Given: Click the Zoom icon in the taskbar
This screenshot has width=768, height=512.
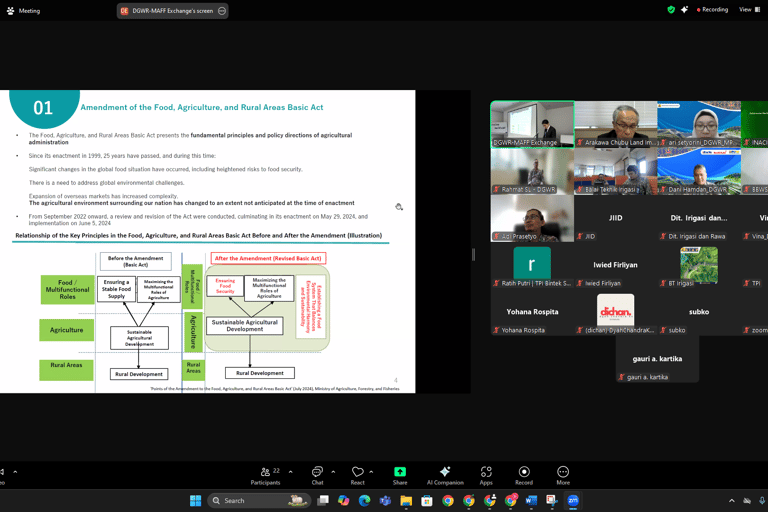Looking at the screenshot, I should point(573,500).
